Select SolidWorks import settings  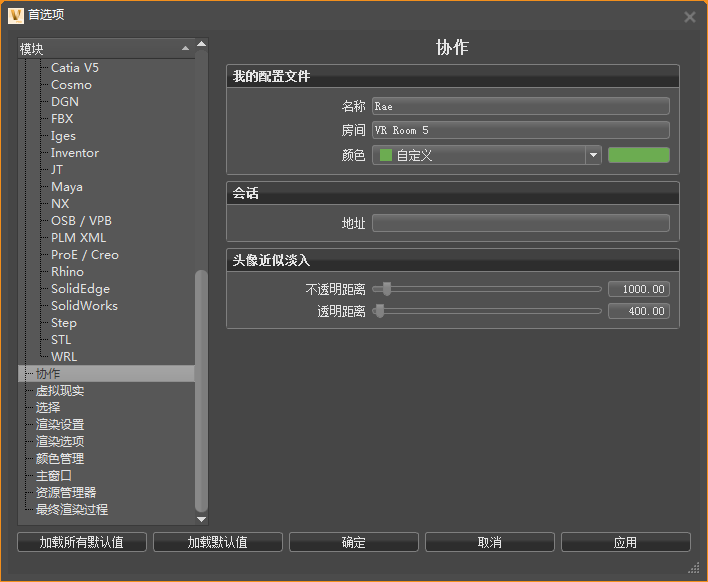[x=84, y=306]
